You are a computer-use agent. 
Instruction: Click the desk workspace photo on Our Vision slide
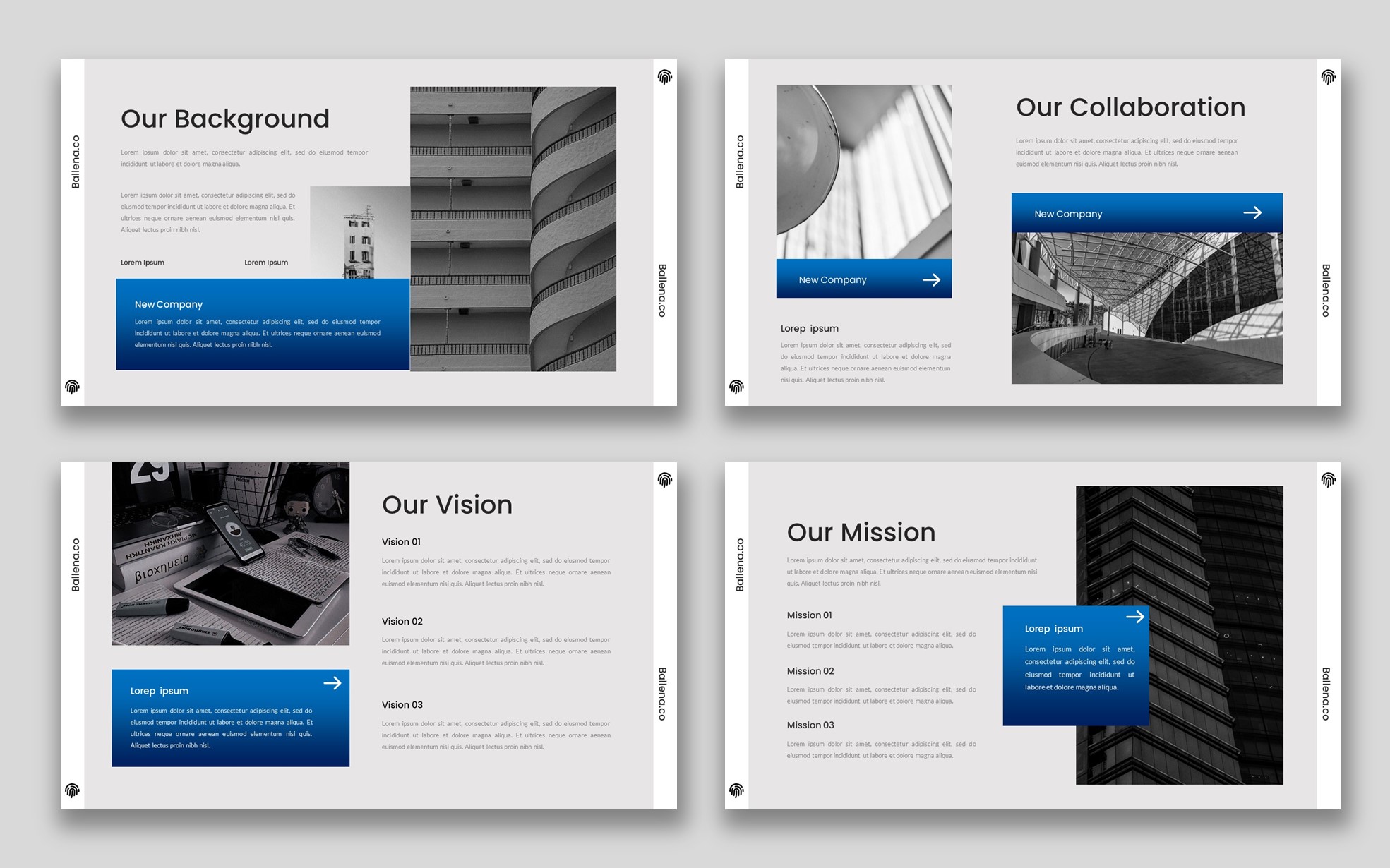[230, 553]
